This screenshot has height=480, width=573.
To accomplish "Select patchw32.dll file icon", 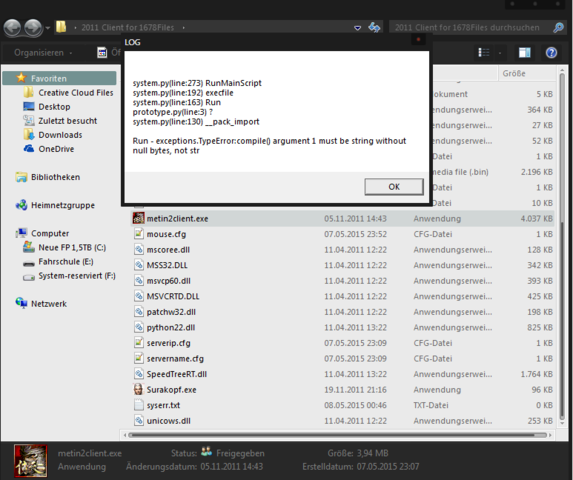I will (138, 312).
